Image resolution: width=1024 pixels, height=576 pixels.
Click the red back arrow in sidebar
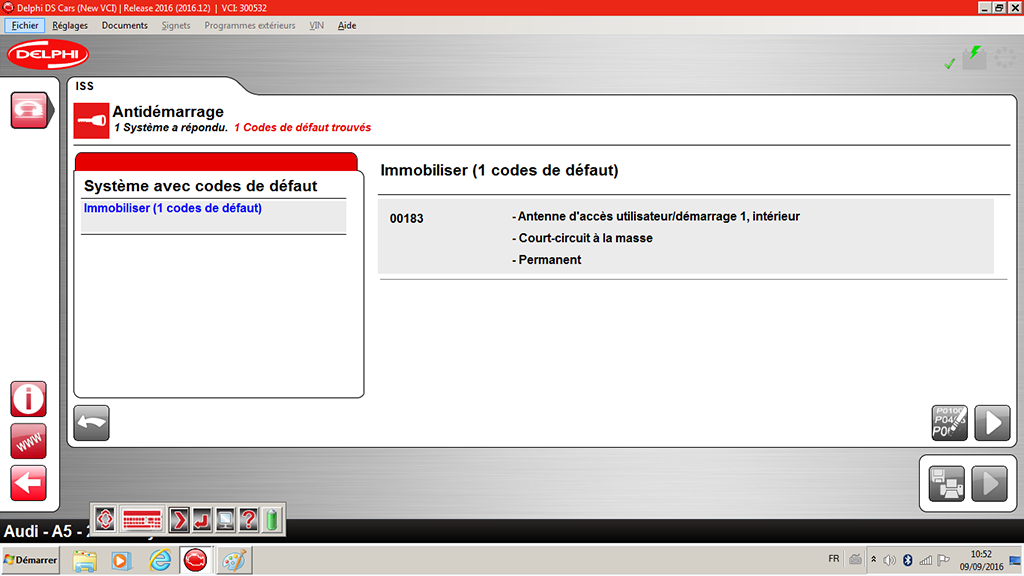coord(28,483)
